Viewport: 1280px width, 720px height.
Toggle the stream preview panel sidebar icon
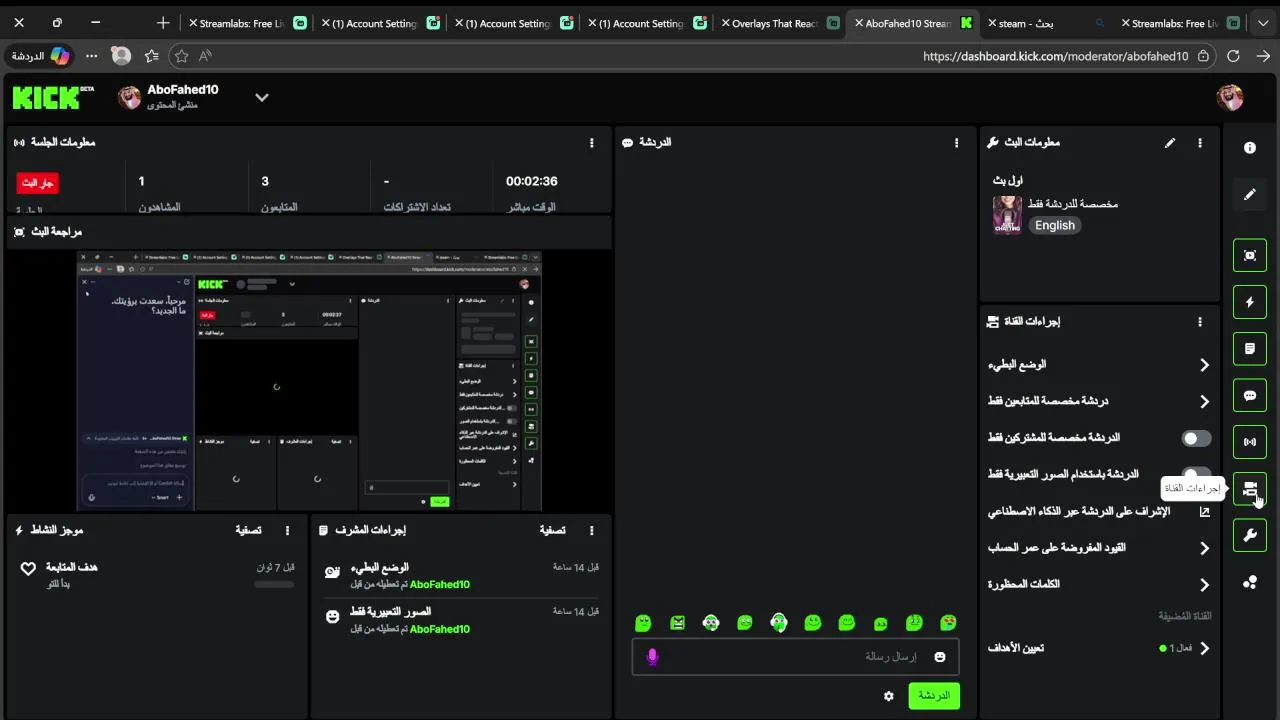pyautogui.click(x=1250, y=255)
